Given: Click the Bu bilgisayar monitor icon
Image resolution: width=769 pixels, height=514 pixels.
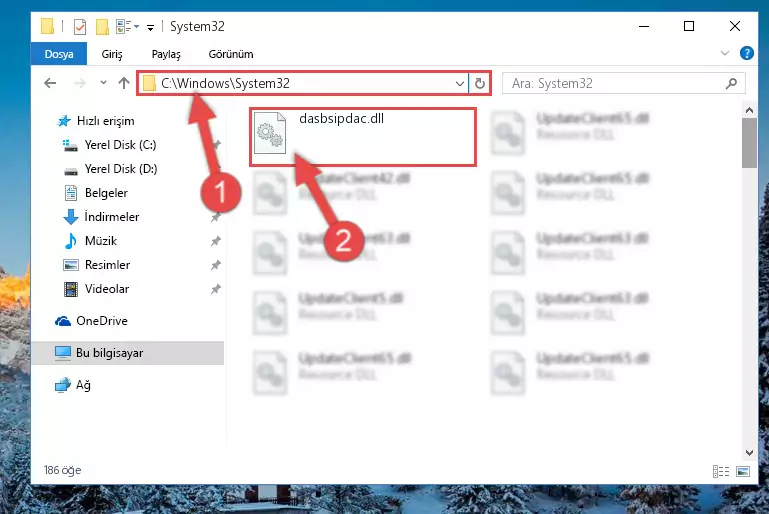Looking at the screenshot, I should [x=63, y=353].
